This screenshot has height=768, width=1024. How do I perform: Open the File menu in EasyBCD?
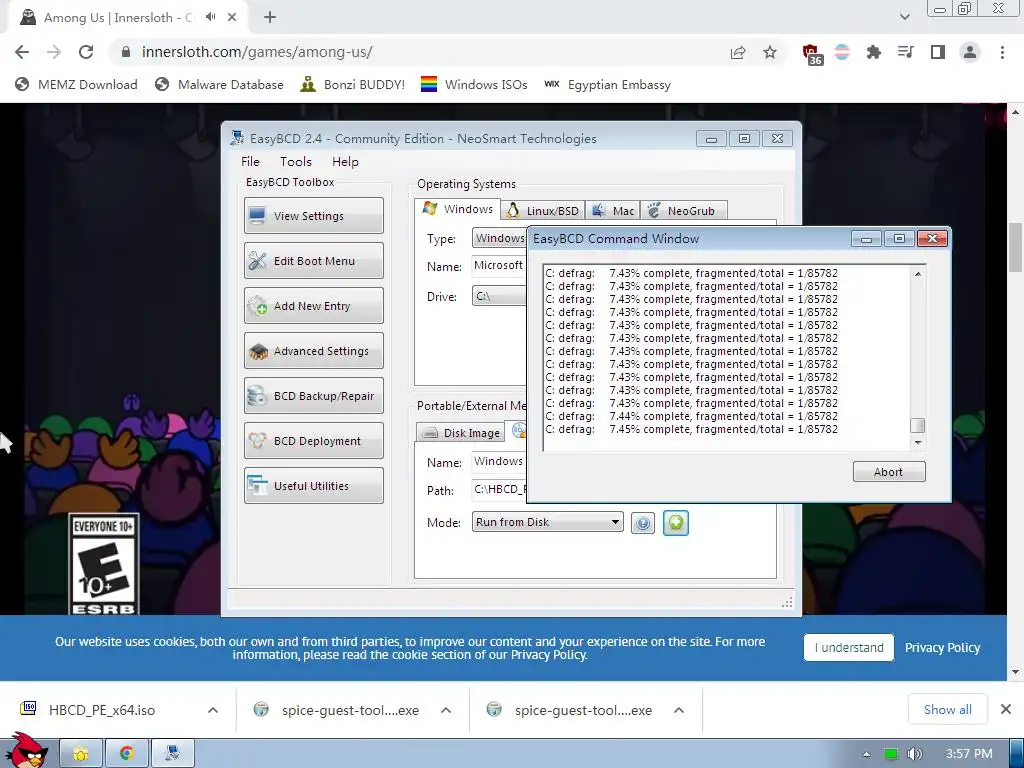click(250, 161)
